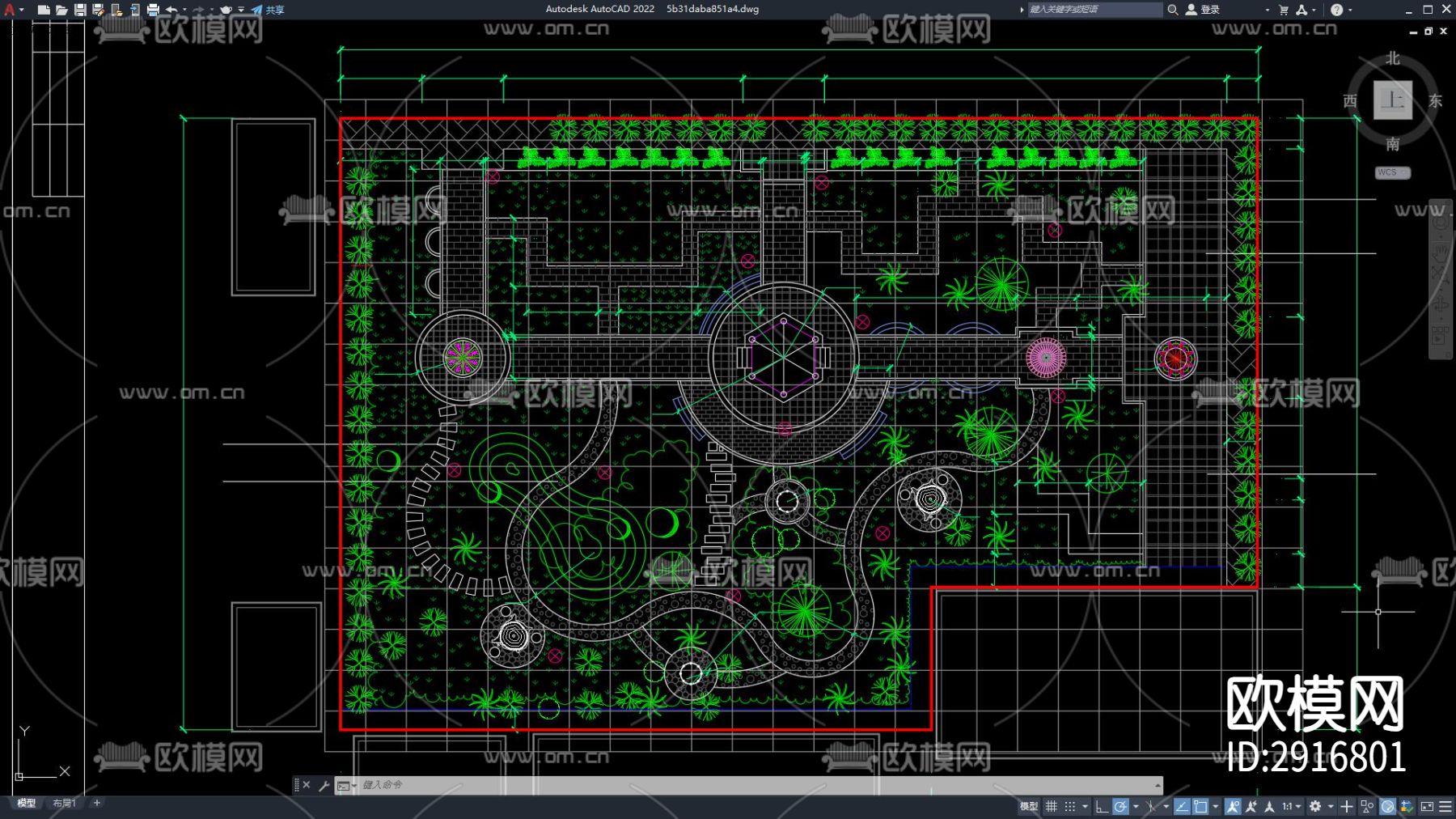1456x819 pixels.
Task: Click the command line wrench customize icon
Action: pos(324,785)
